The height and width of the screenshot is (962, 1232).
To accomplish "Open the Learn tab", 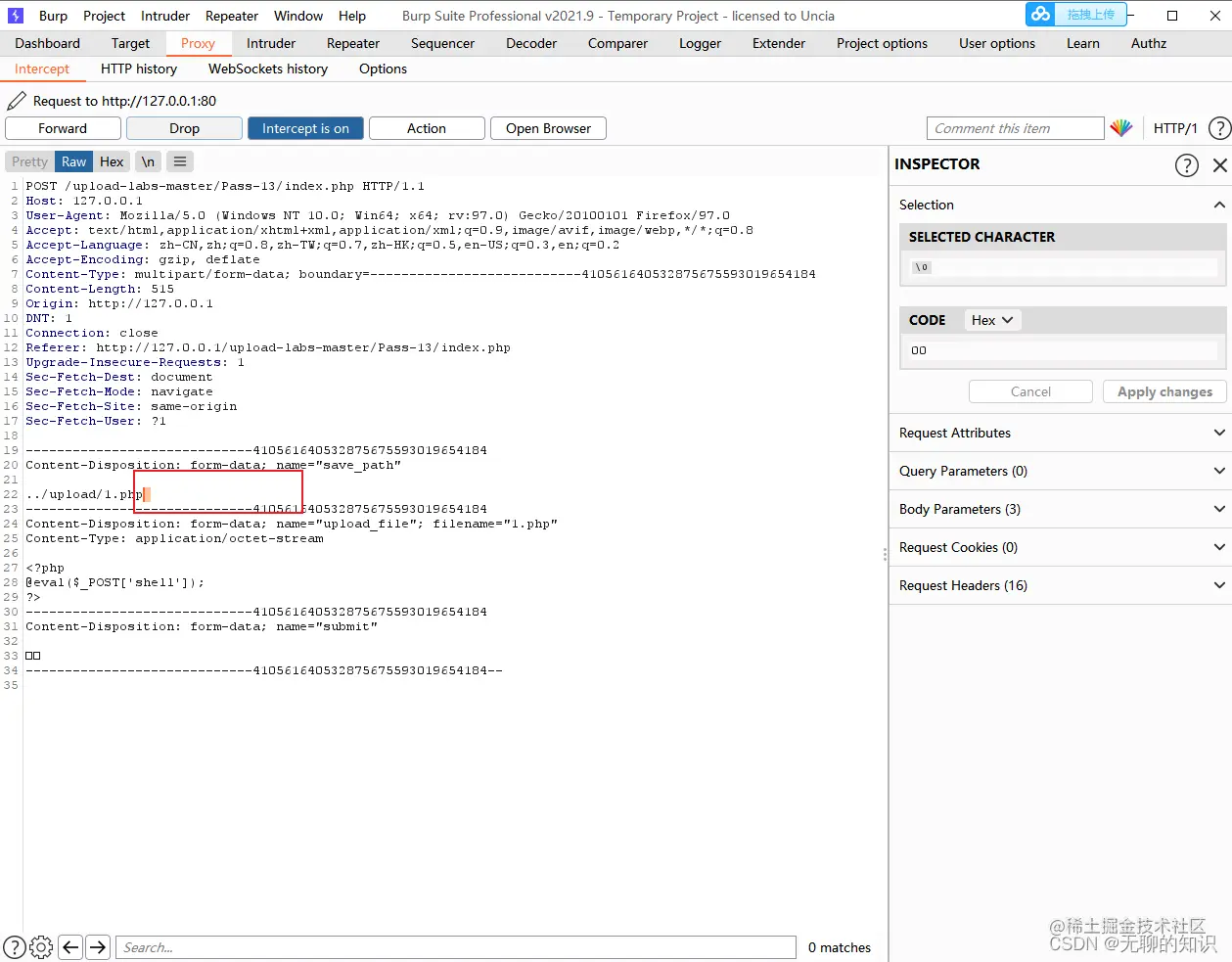I will pos(1083,43).
